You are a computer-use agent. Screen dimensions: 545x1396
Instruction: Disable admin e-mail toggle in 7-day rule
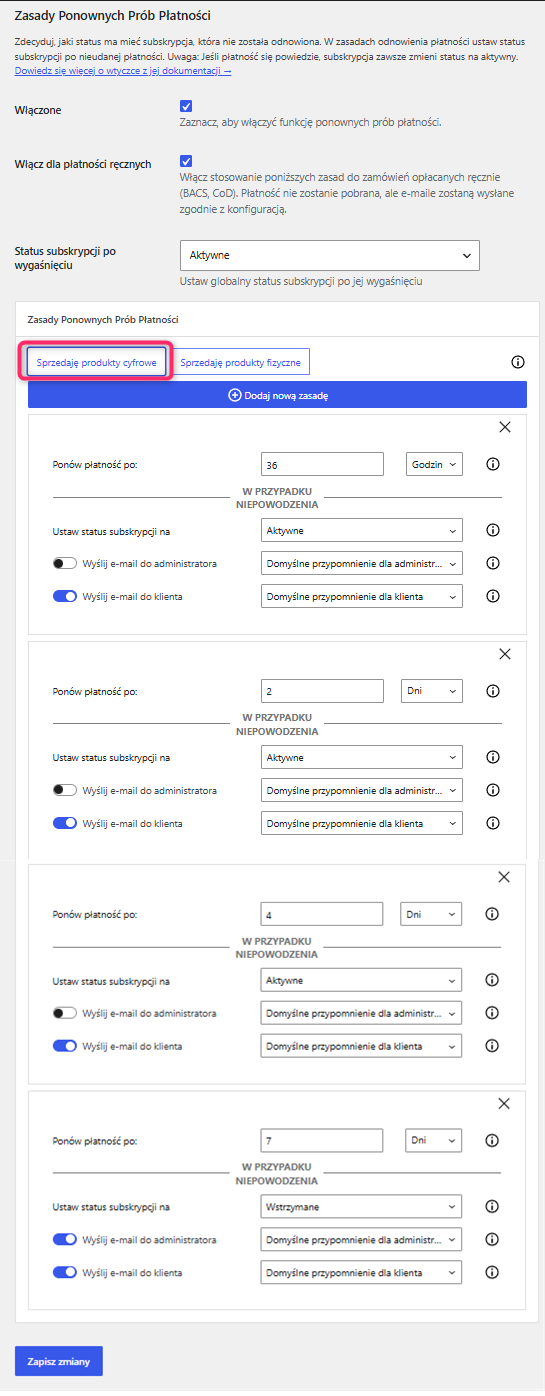(x=65, y=1239)
